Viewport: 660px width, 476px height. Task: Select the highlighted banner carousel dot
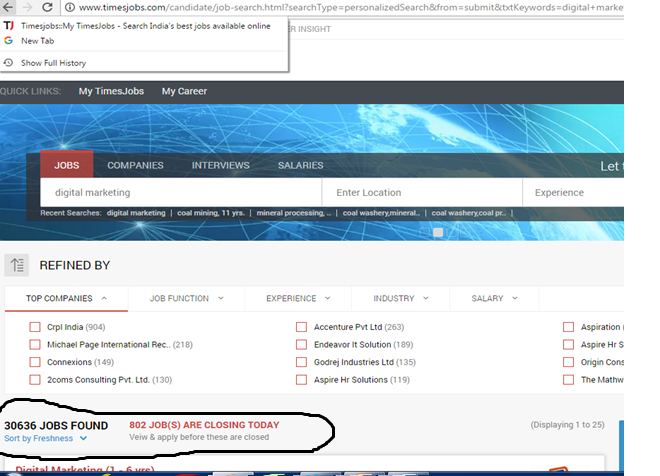click(x=438, y=232)
